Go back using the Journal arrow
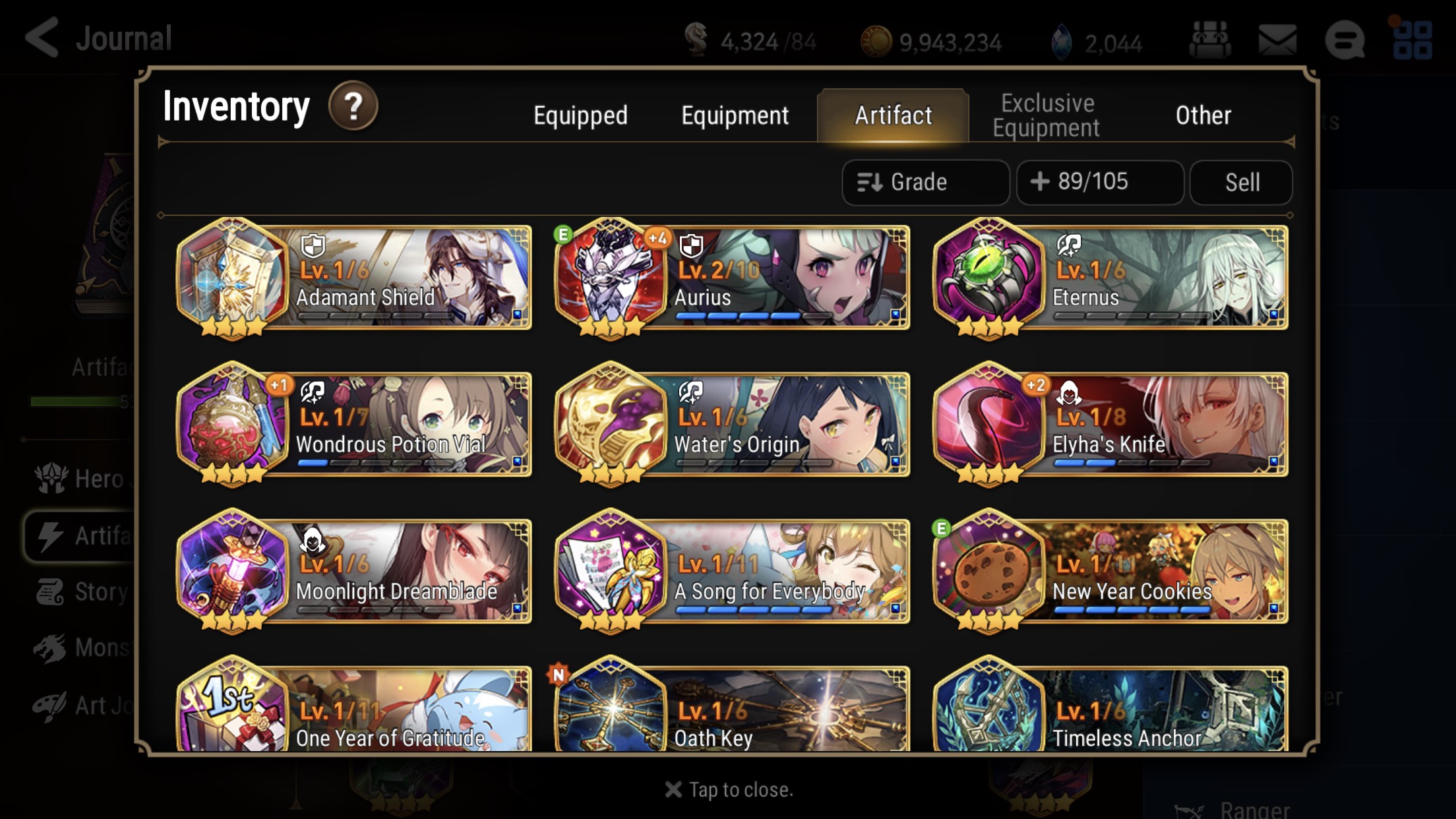 pyautogui.click(x=43, y=38)
